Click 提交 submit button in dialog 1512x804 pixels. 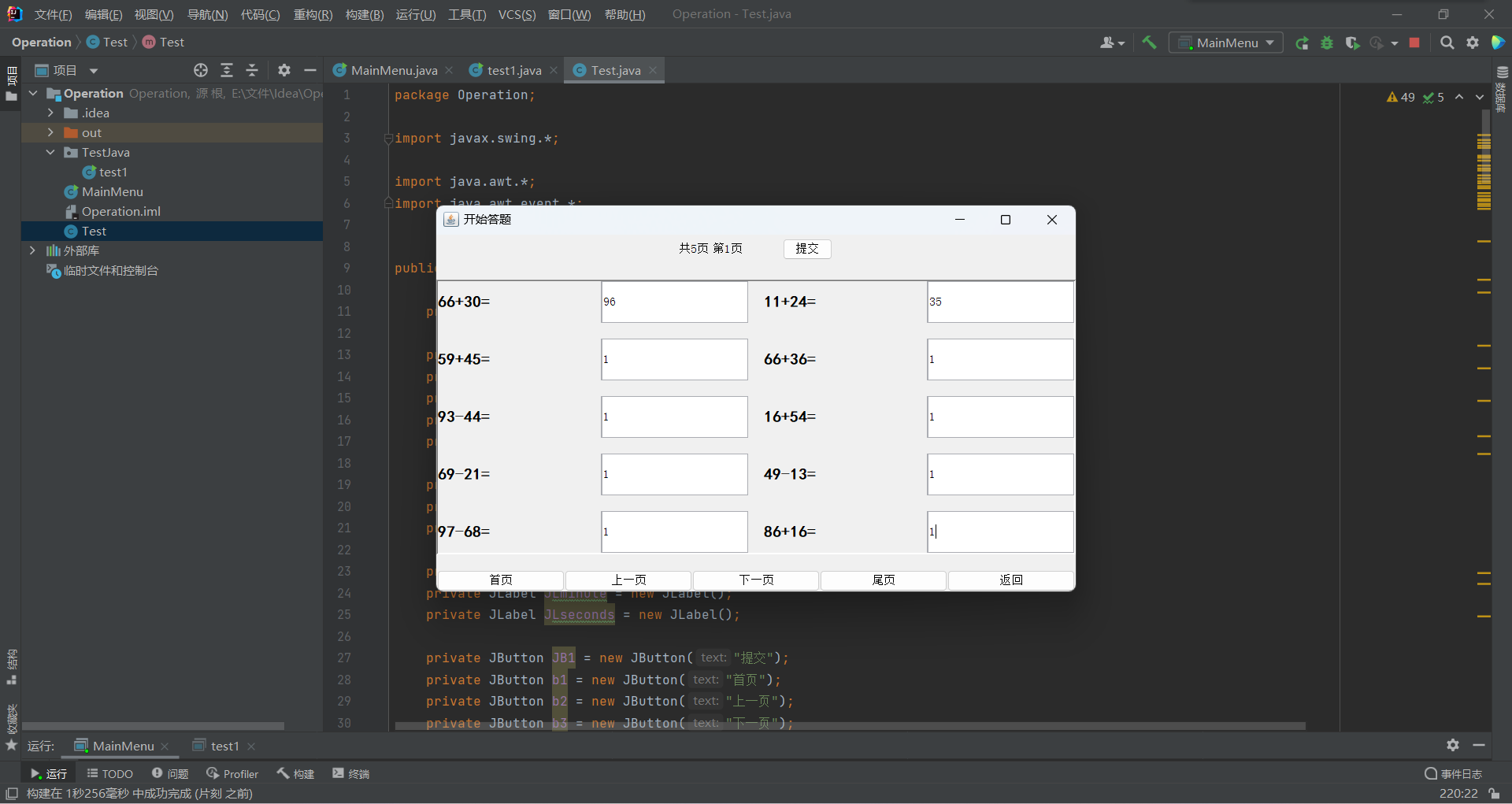coord(807,249)
